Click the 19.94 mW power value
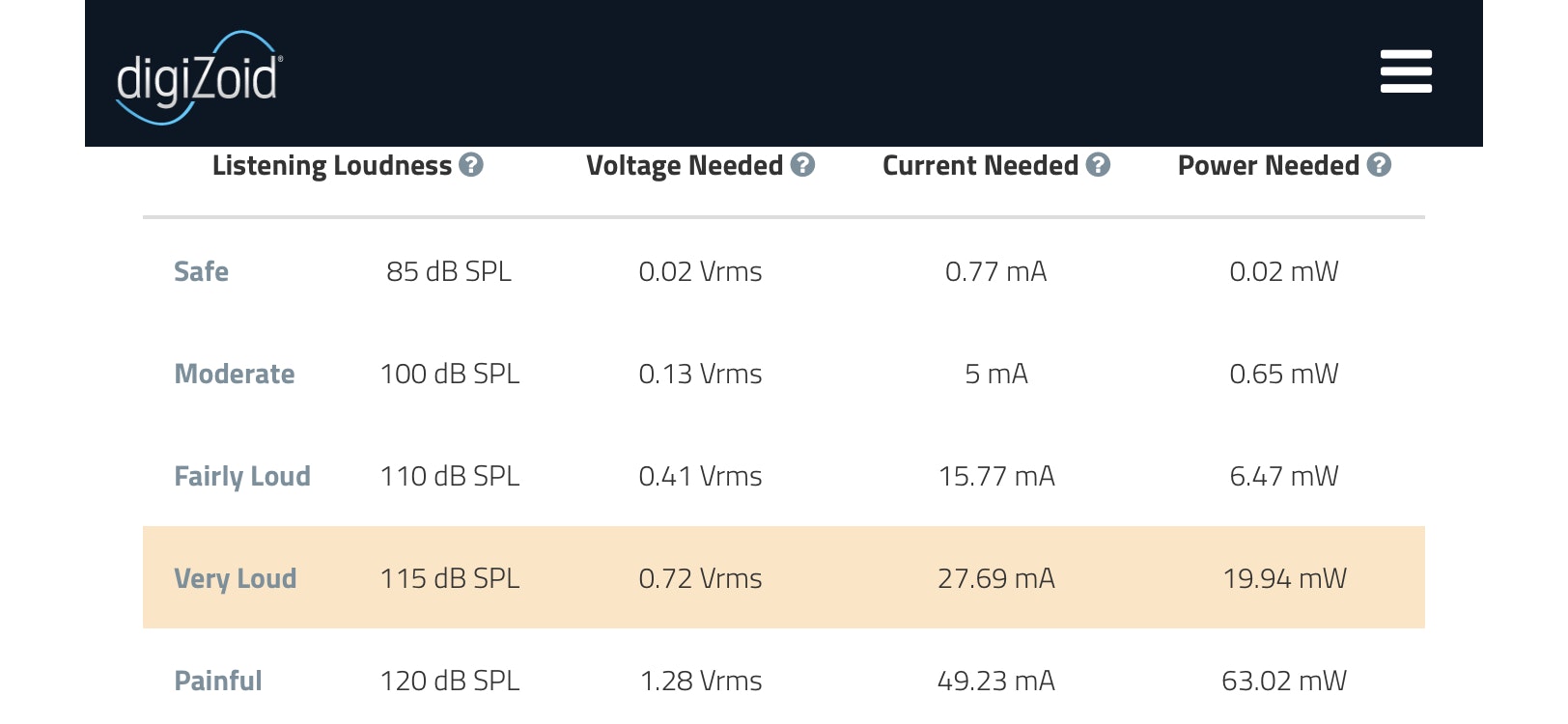 tap(1284, 578)
